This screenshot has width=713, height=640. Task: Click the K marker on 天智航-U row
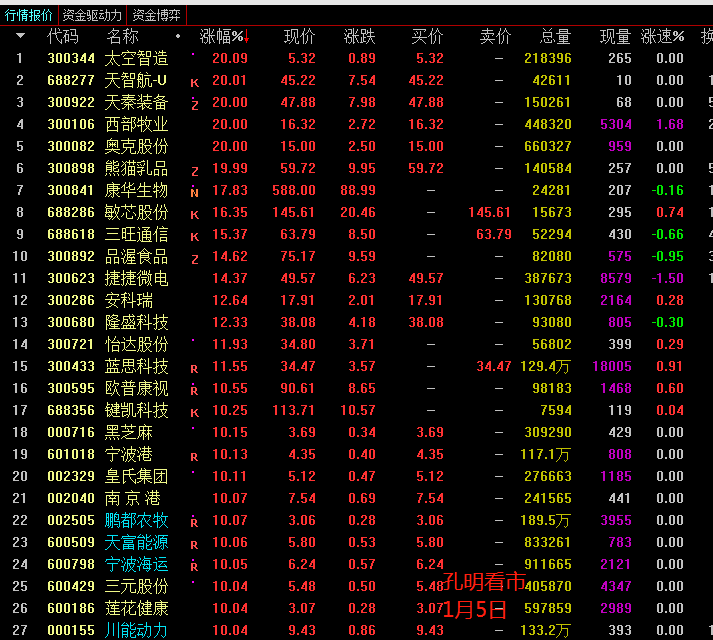[195, 83]
